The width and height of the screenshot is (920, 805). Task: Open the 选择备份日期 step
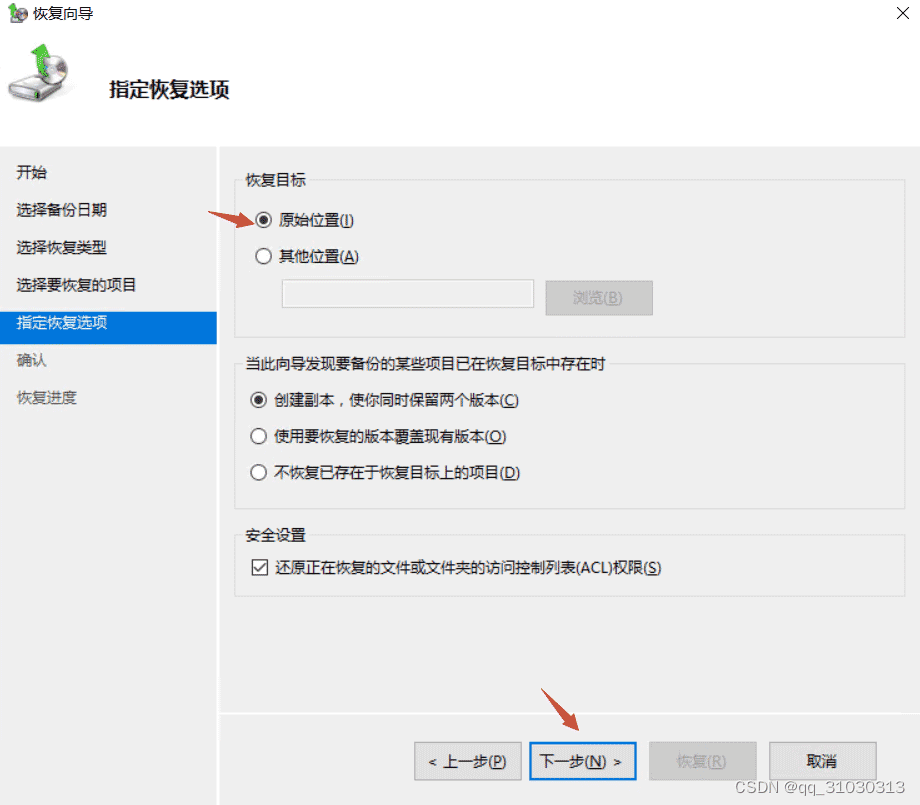62,210
